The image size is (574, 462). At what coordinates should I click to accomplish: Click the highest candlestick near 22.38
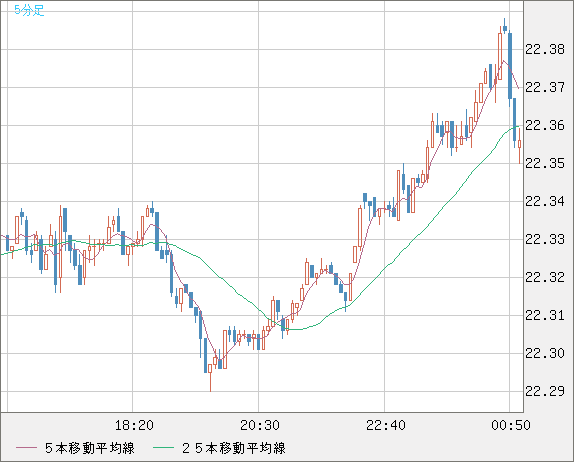point(505,27)
